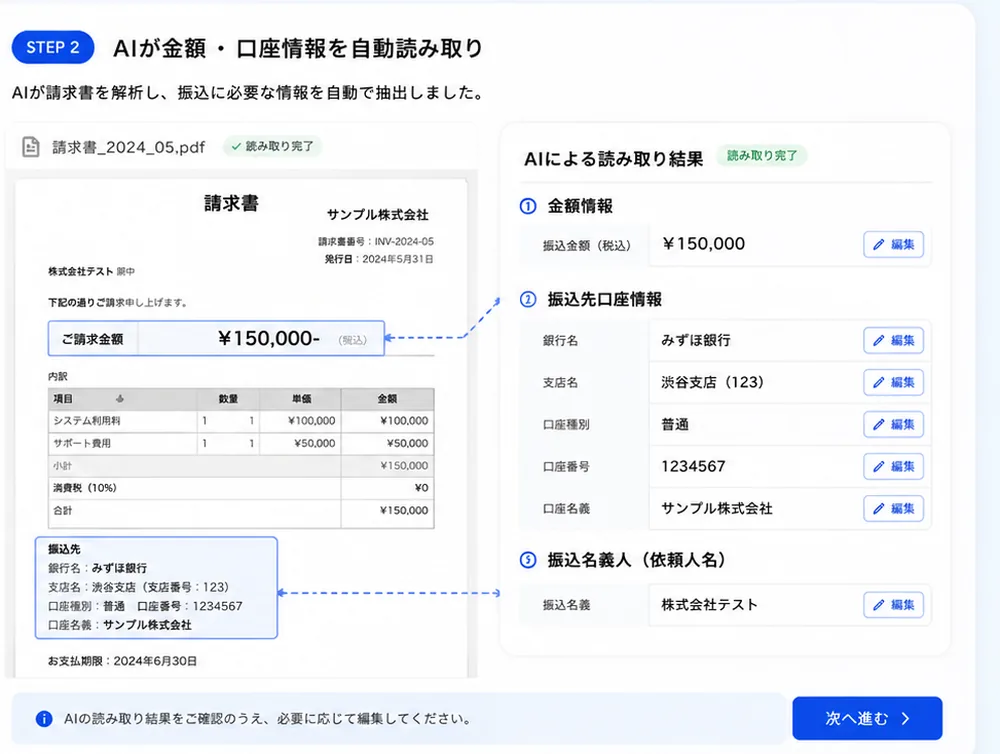
Task: Select the 振込先口座情報 section heading
Action: (x=605, y=299)
